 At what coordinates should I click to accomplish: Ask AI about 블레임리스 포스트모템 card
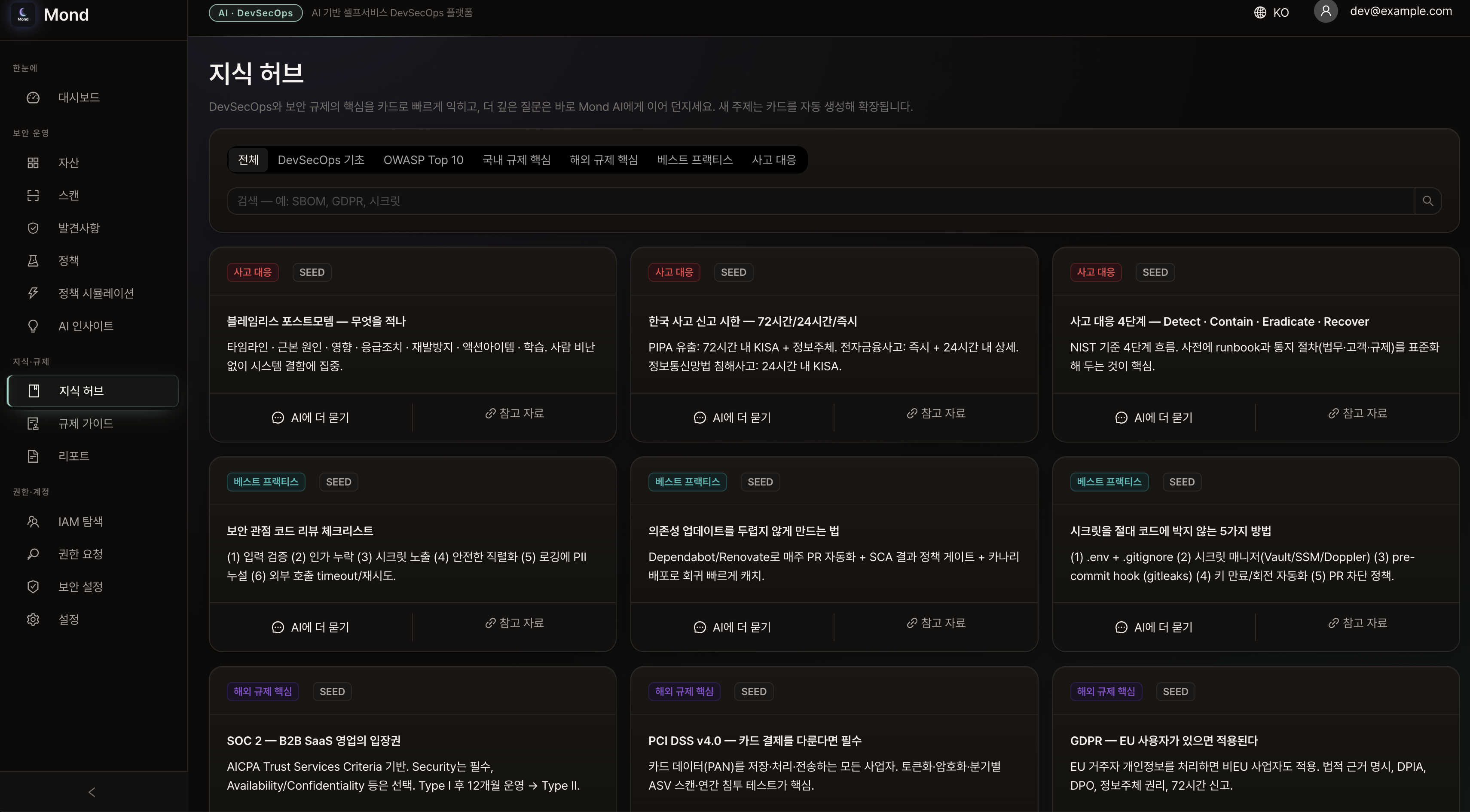click(311, 418)
